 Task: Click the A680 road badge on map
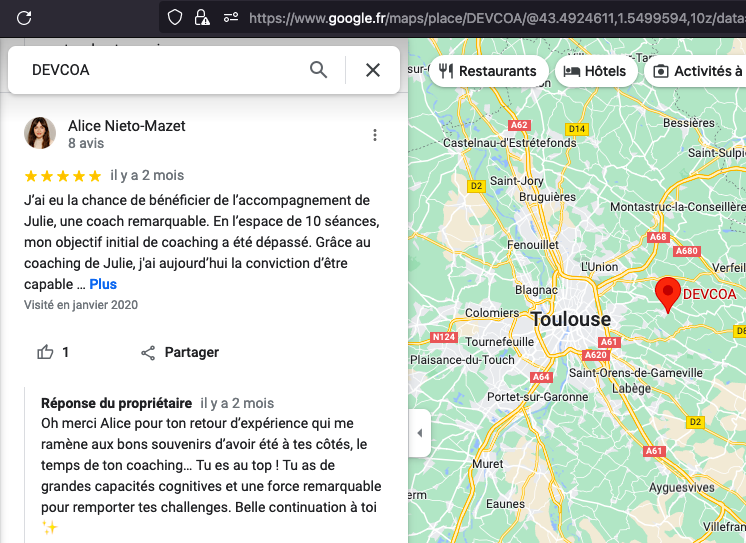(x=687, y=251)
